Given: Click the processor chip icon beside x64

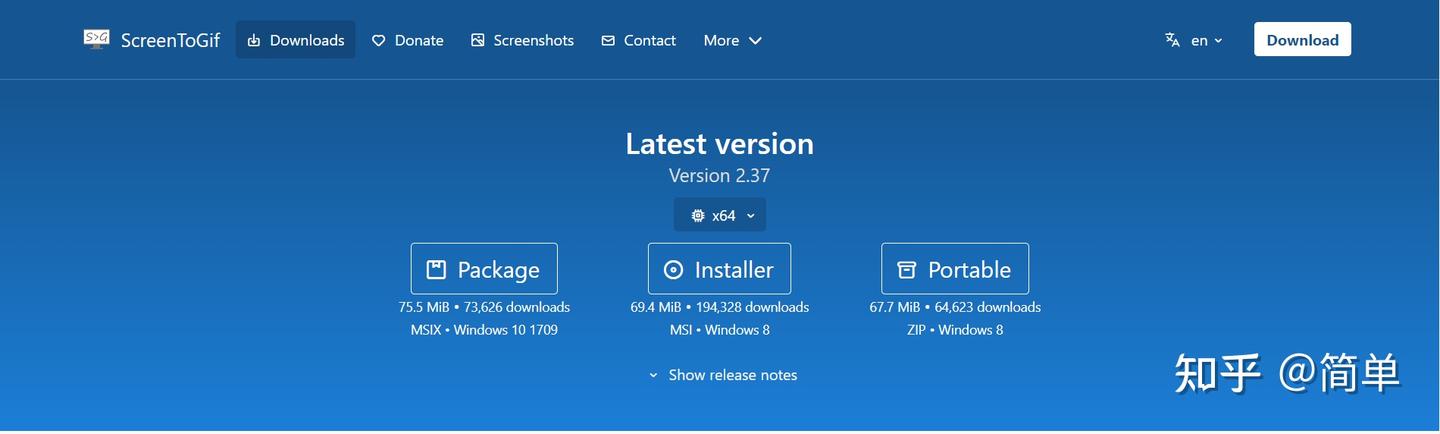Looking at the screenshot, I should (698, 215).
